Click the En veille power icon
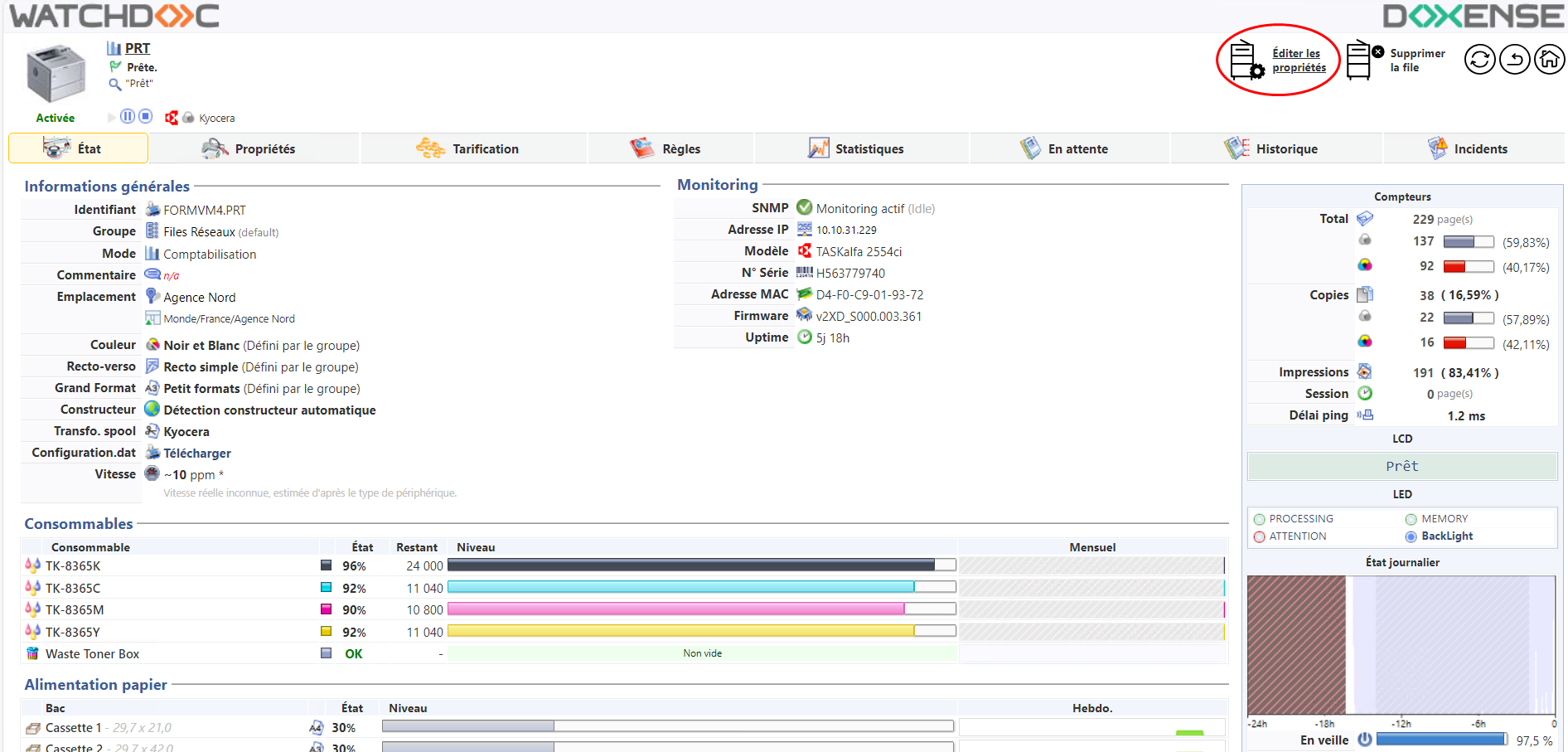The image size is (1568, 752). (1364, 740)
